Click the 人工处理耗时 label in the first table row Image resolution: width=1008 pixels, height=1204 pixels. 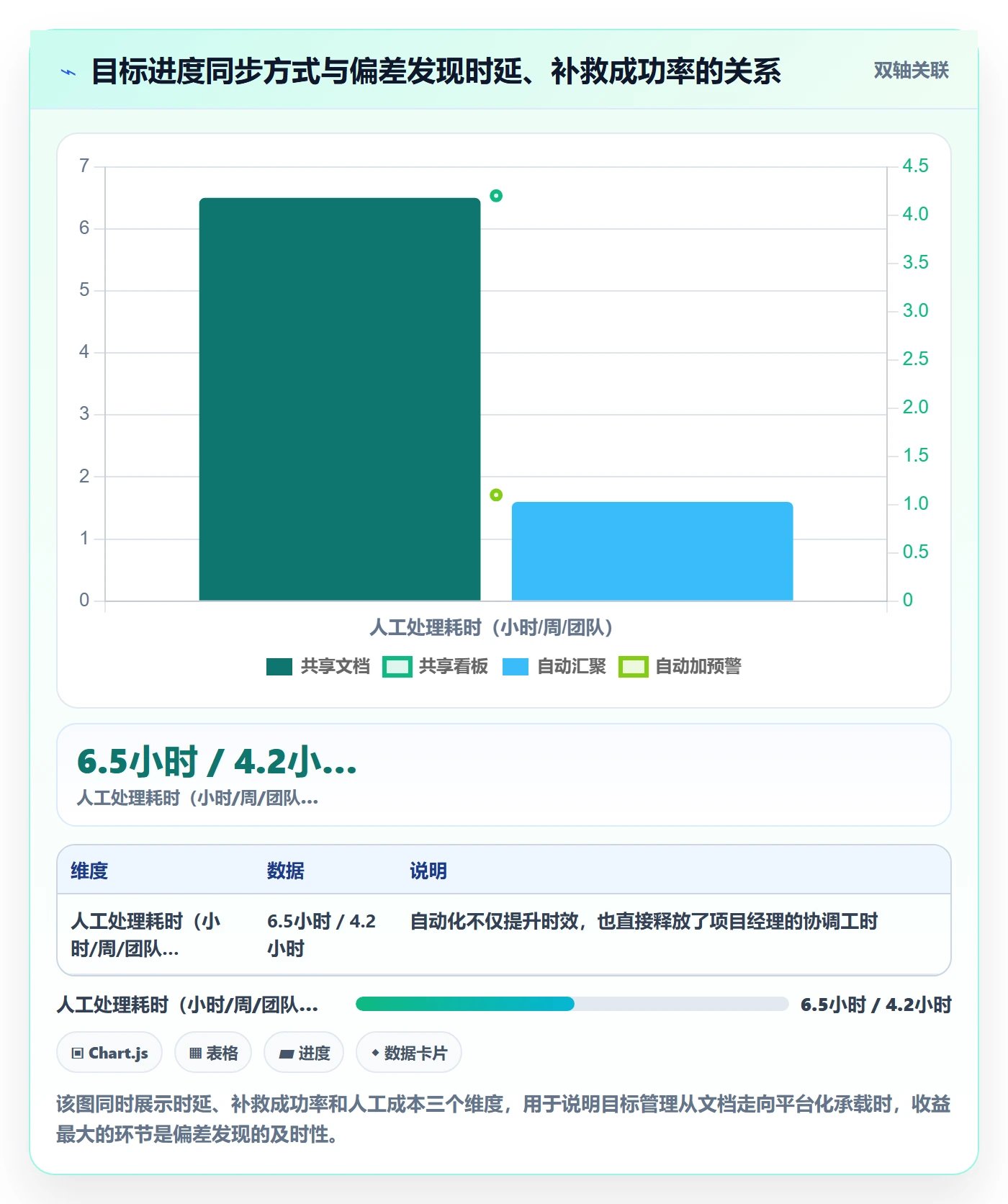(x=145, y=935)
